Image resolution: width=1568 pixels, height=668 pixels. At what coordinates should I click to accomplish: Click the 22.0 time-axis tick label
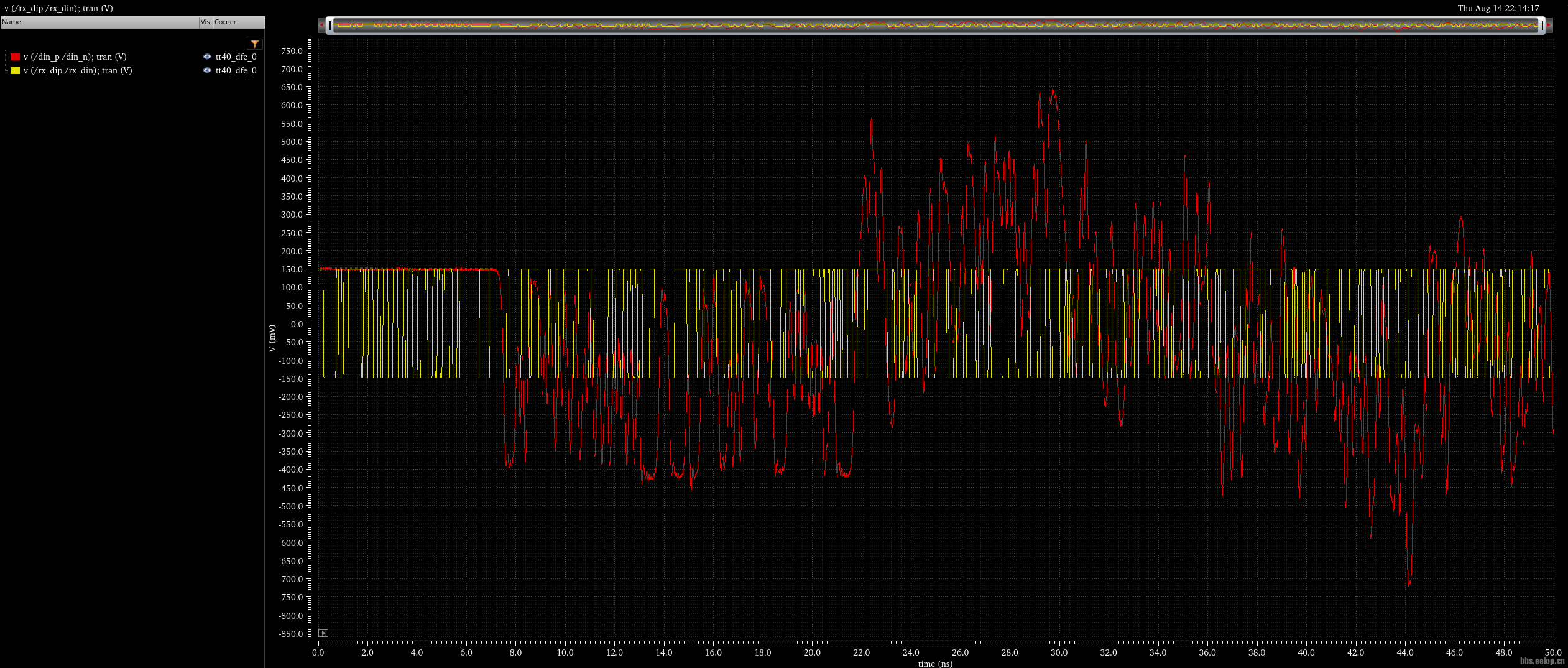(861, 652)
